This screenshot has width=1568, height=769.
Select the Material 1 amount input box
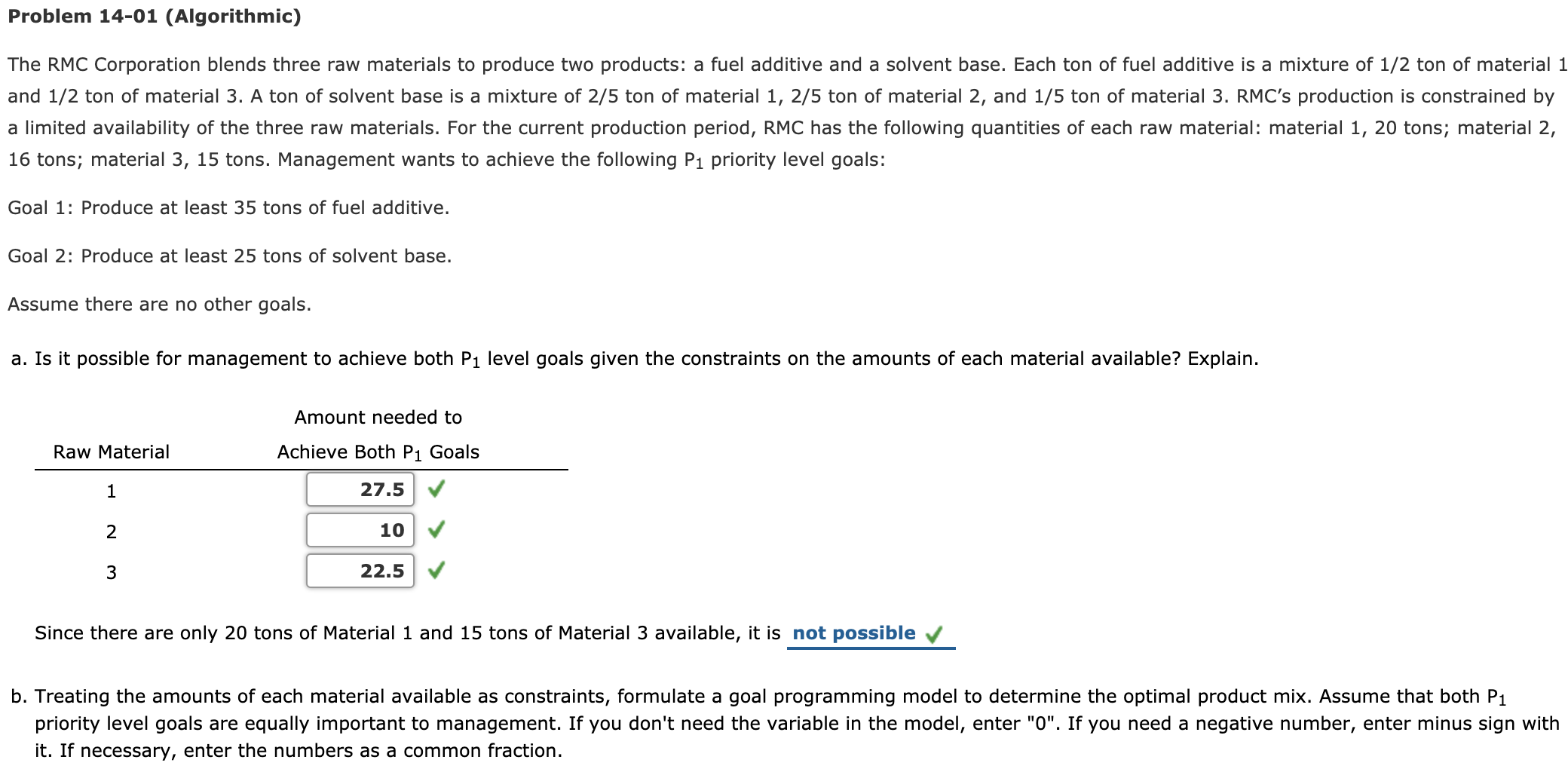click(360, 489)
